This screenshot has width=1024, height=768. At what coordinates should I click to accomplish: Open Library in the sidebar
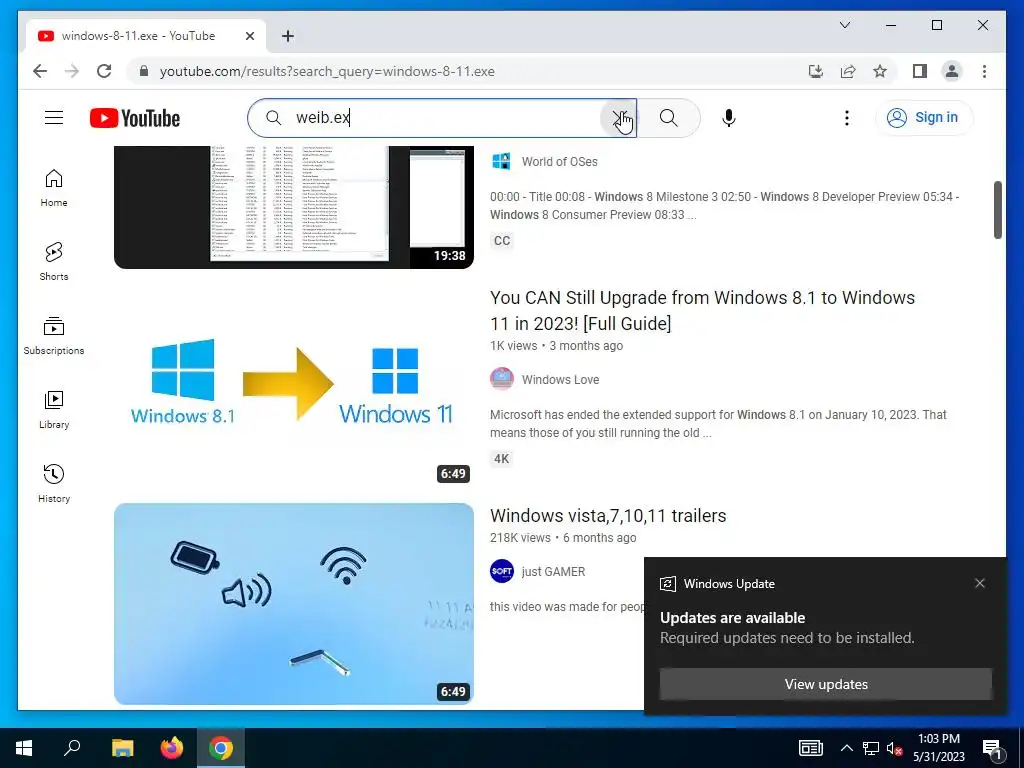54,409
